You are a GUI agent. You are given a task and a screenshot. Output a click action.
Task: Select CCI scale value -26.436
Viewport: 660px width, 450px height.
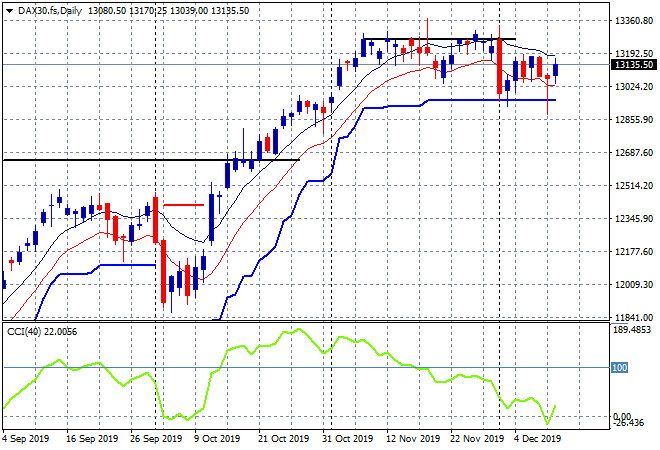[628, 423]
